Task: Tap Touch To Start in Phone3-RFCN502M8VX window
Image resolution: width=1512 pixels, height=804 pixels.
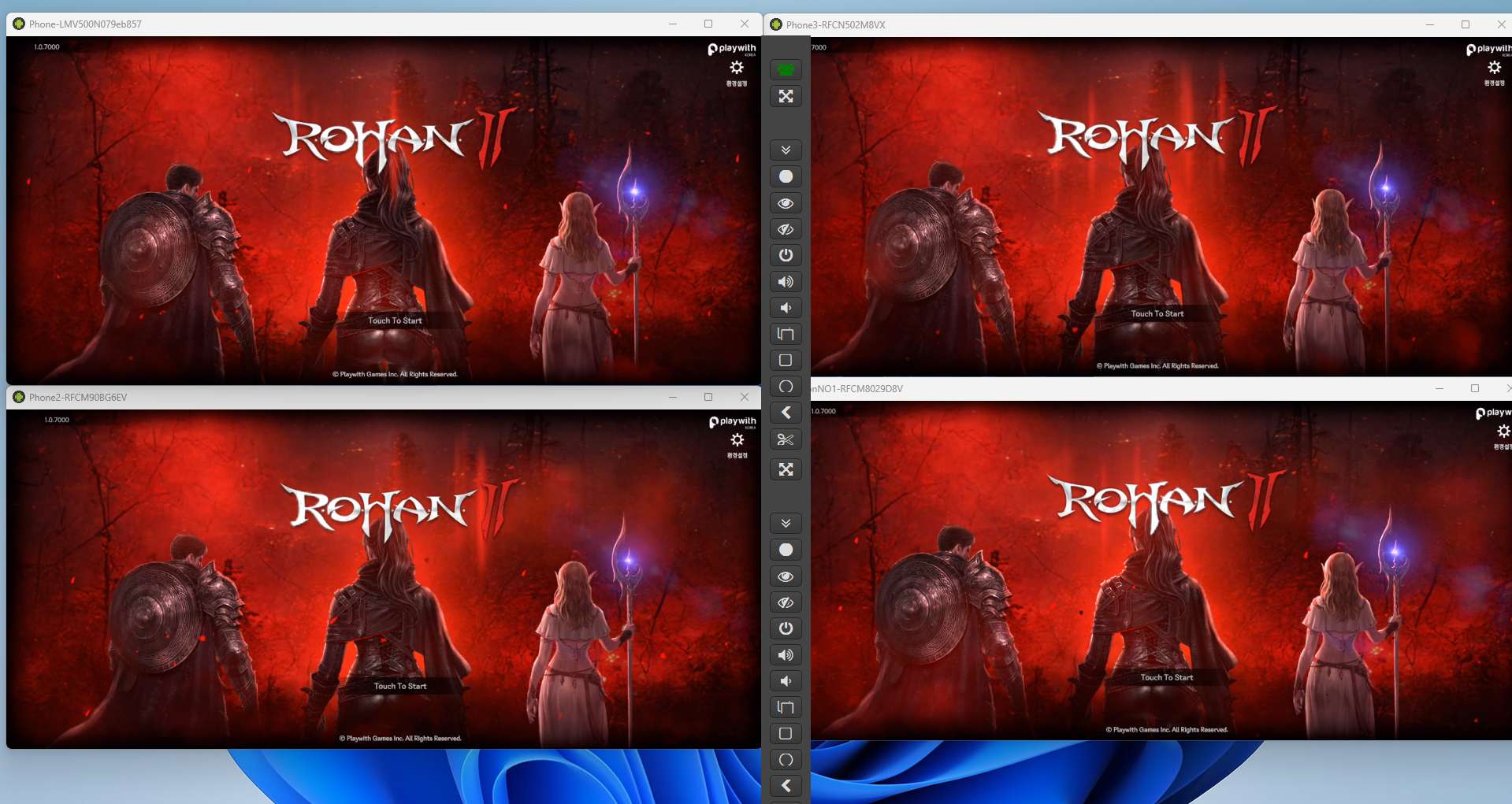Action: coord(1157,313)
